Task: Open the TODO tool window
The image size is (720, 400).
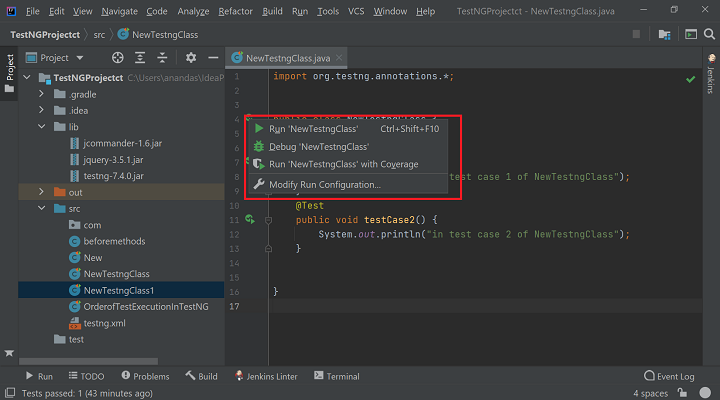Action: (x=86, y=376)
